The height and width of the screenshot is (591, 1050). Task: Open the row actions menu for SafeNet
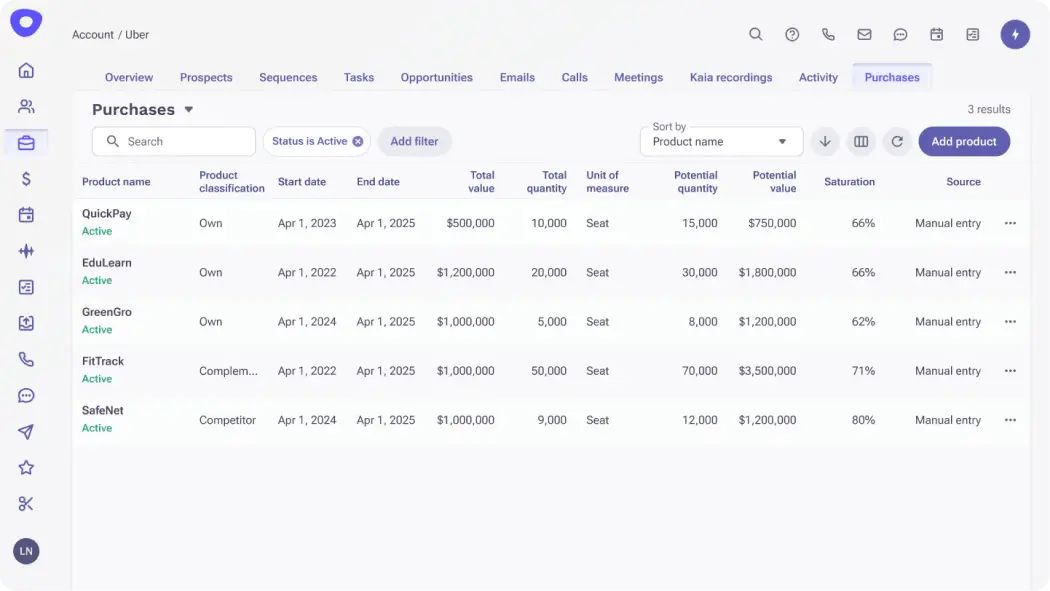pos(1010,420)
